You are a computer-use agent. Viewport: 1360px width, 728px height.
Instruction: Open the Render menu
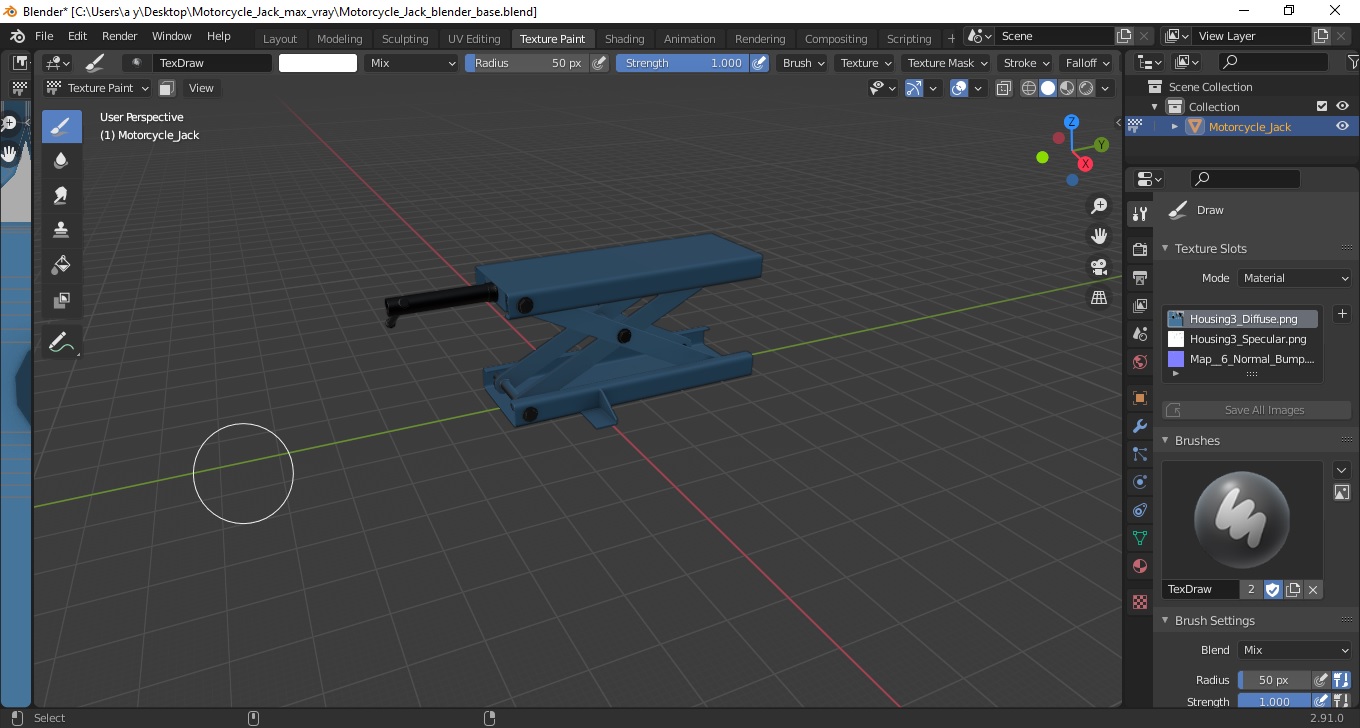click(120, 36)
